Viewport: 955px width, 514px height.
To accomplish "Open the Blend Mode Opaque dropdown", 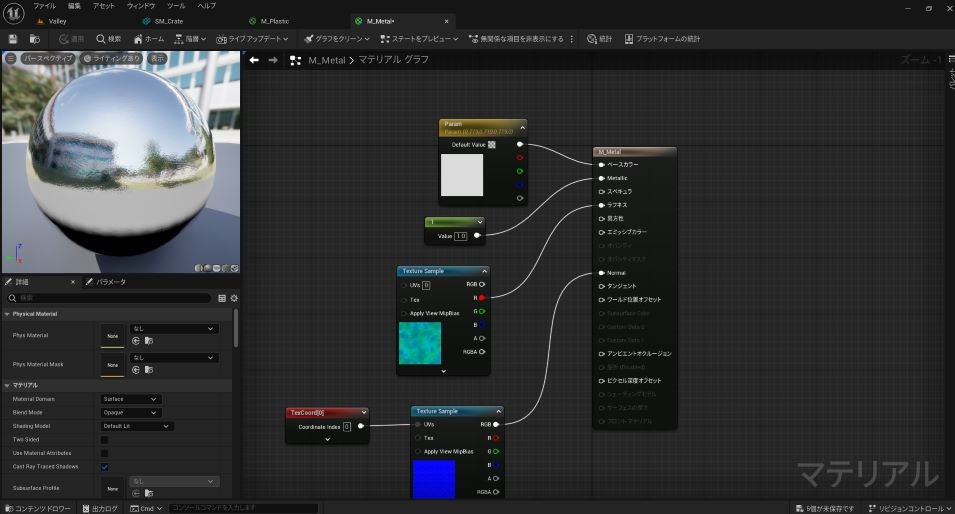I will (x=130, y=413).
